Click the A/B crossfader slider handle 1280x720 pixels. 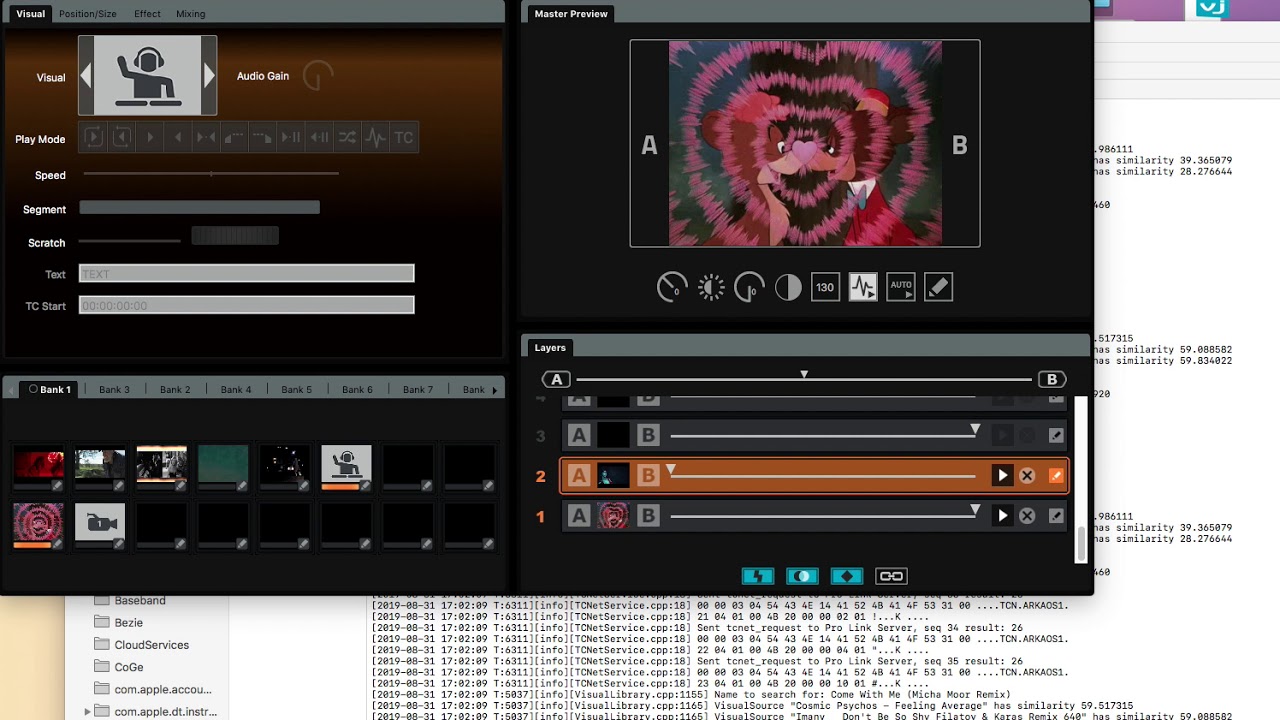tap(804, 375)
